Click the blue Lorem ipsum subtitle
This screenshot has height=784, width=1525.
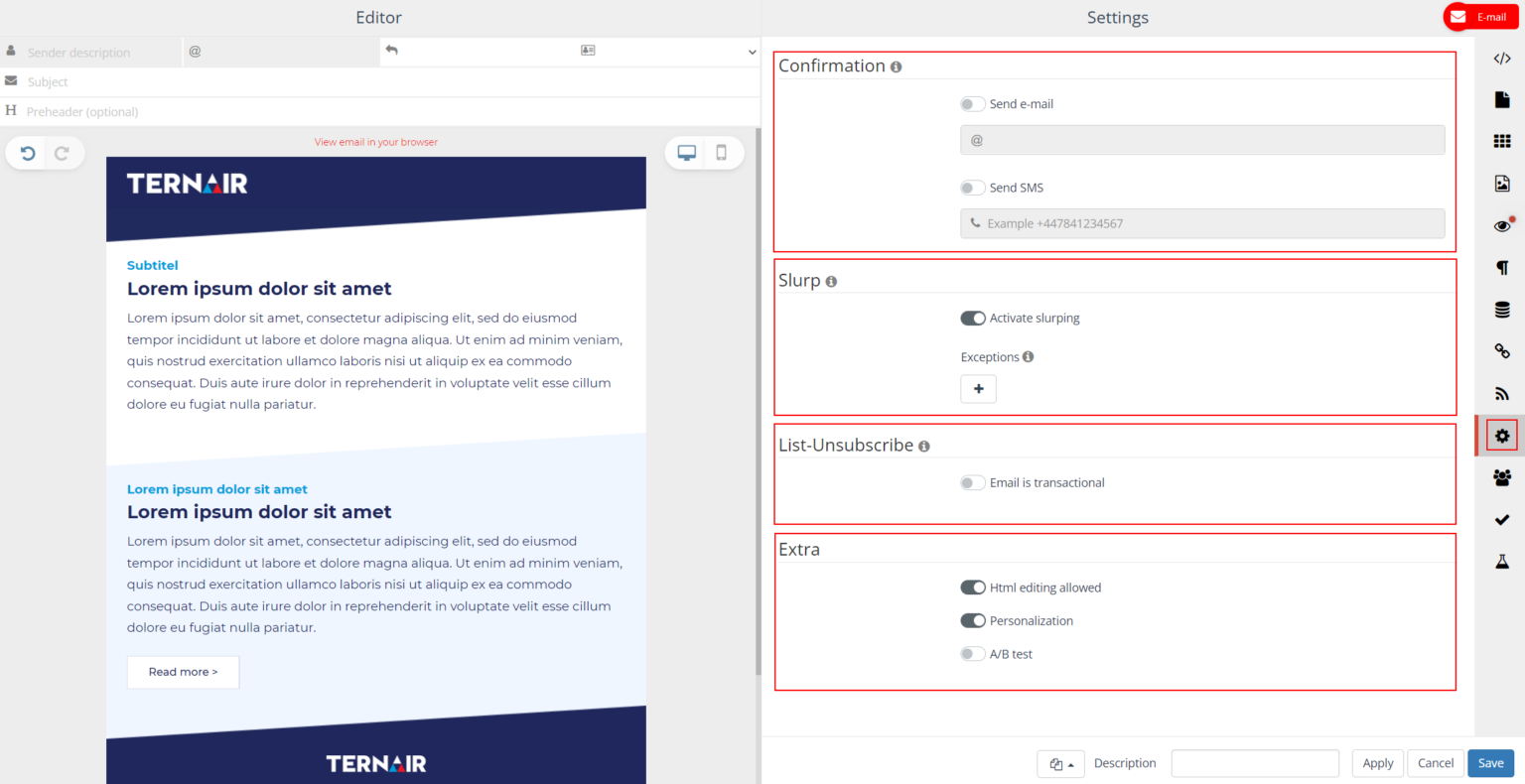click(x=217, y=489)
